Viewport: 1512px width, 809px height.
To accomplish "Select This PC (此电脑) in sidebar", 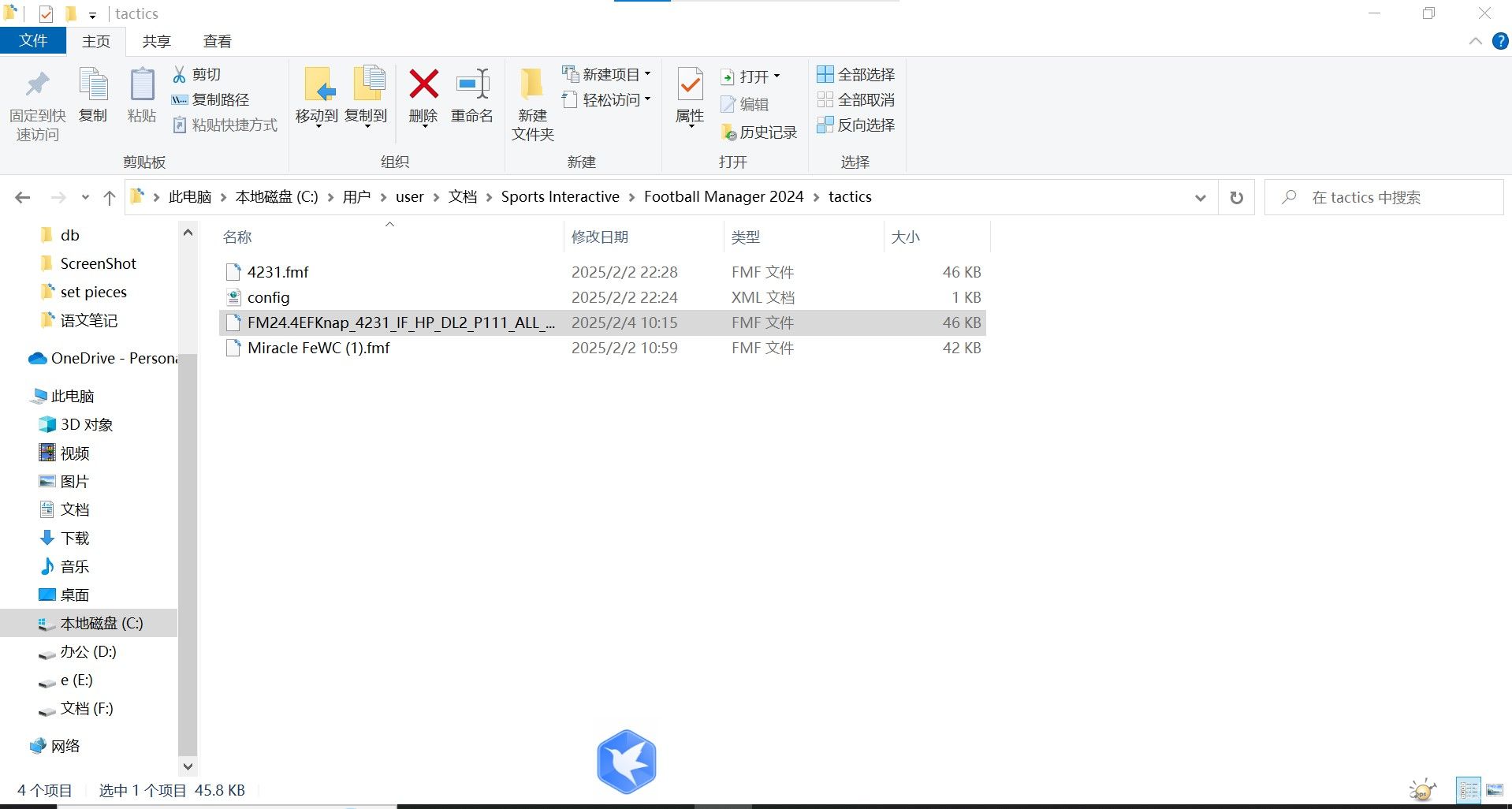I will (63, 396).
